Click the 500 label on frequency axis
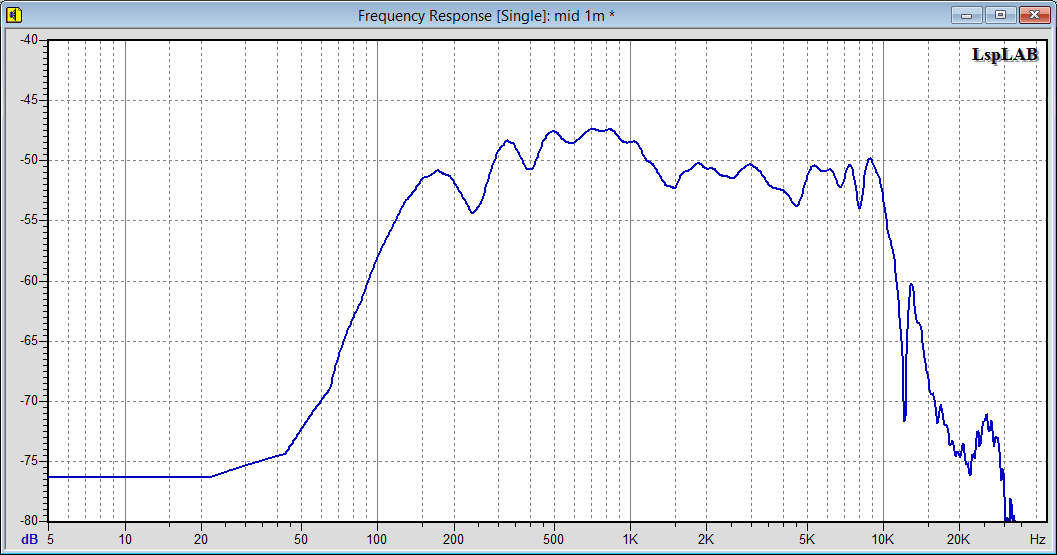Image resolution: width=1057 pixels, height=555 pixels. click(553, 539)
